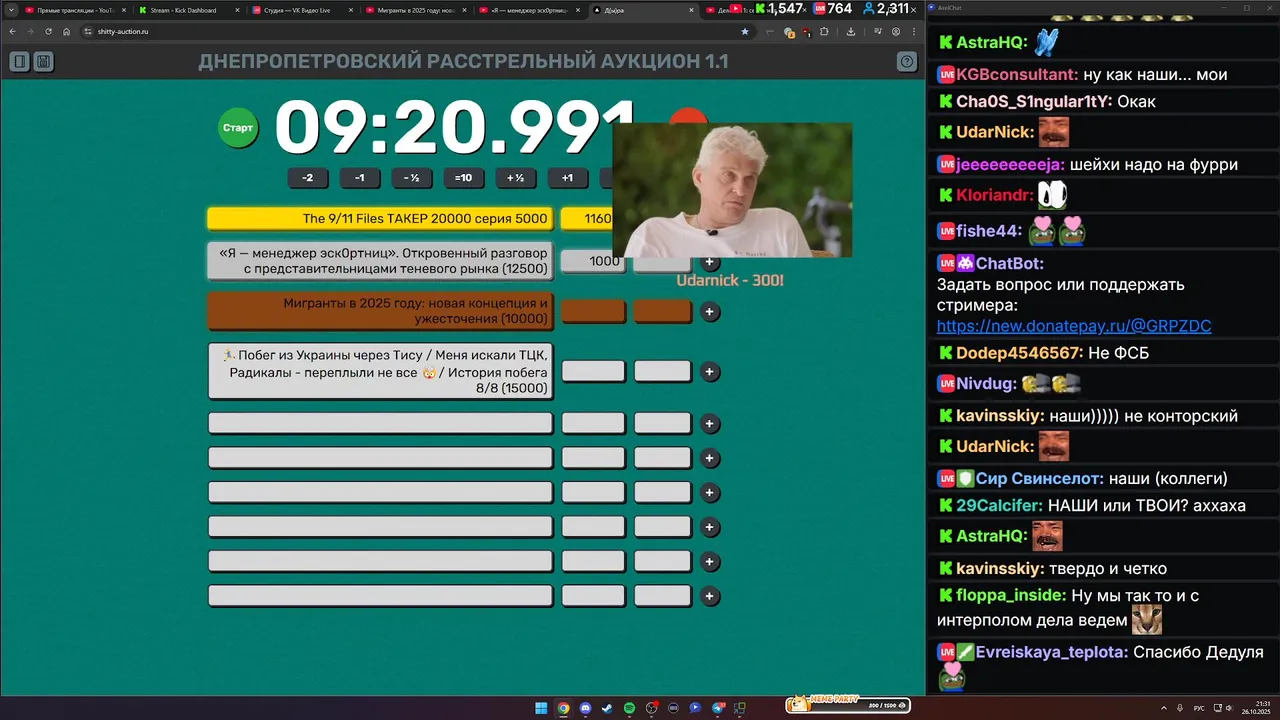This screenshot has width=1280, height=720.
Task: Click the green Старт timer button
Action: point(238,128)
